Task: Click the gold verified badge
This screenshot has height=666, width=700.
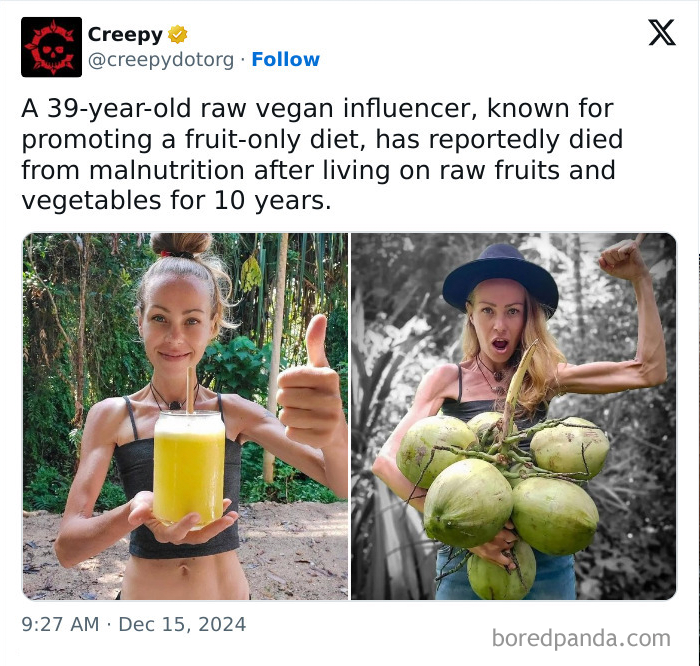Action: tap(178, 34)
